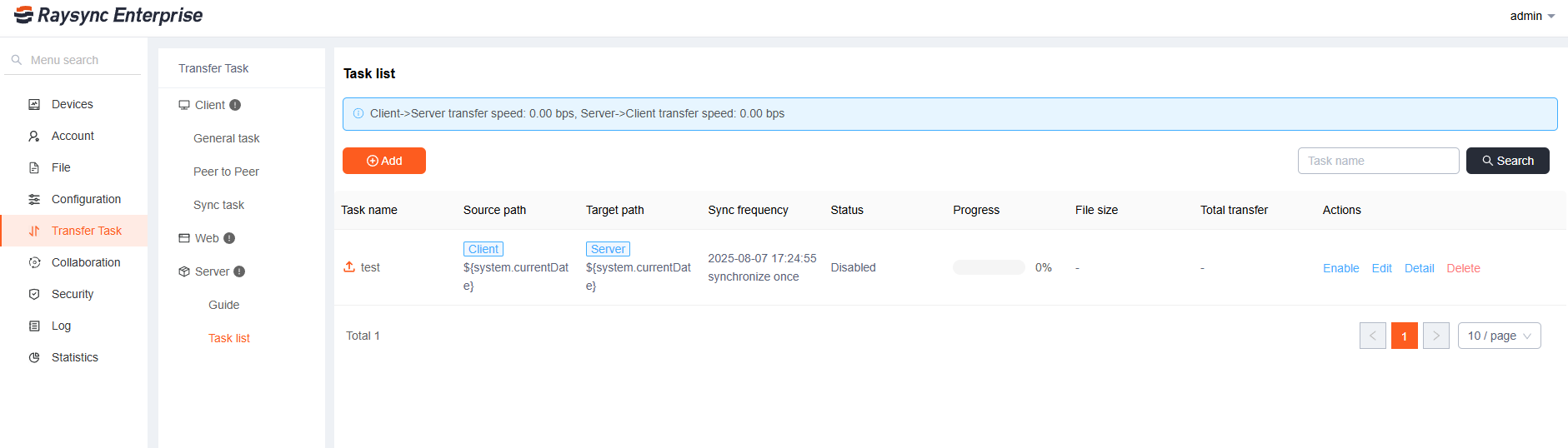Open the 10 / page size dropdown

click(x=1499, y=336)
